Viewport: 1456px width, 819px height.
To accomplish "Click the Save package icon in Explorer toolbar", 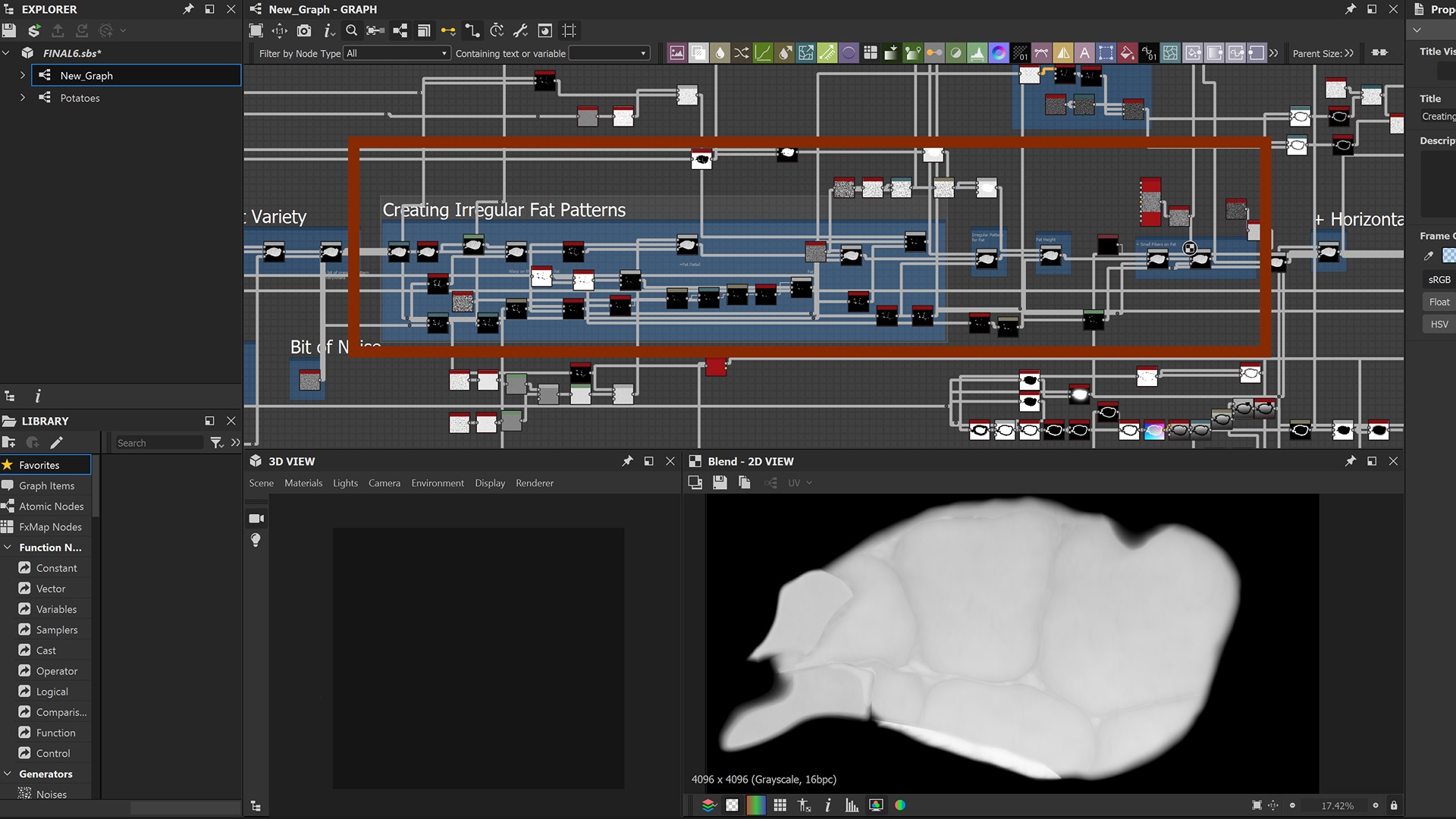I will pos(9,31).
